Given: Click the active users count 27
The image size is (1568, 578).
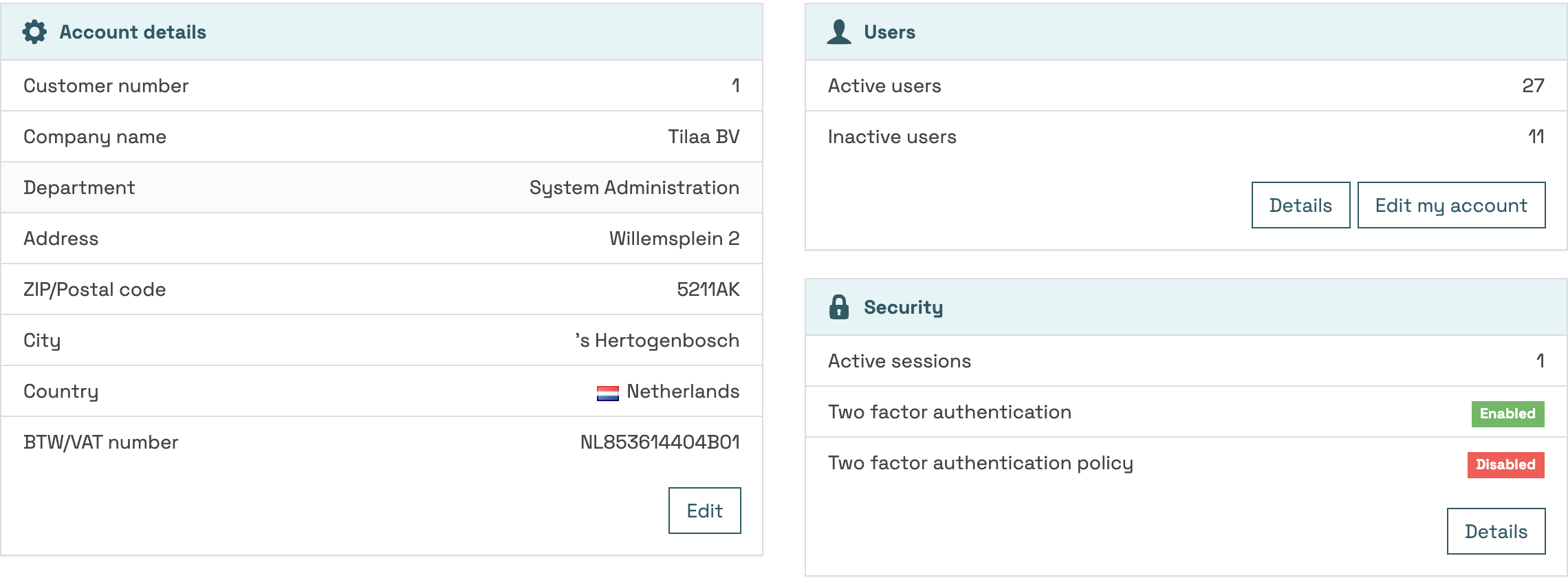Looking at the screenshot, I should click(1533, 85).
